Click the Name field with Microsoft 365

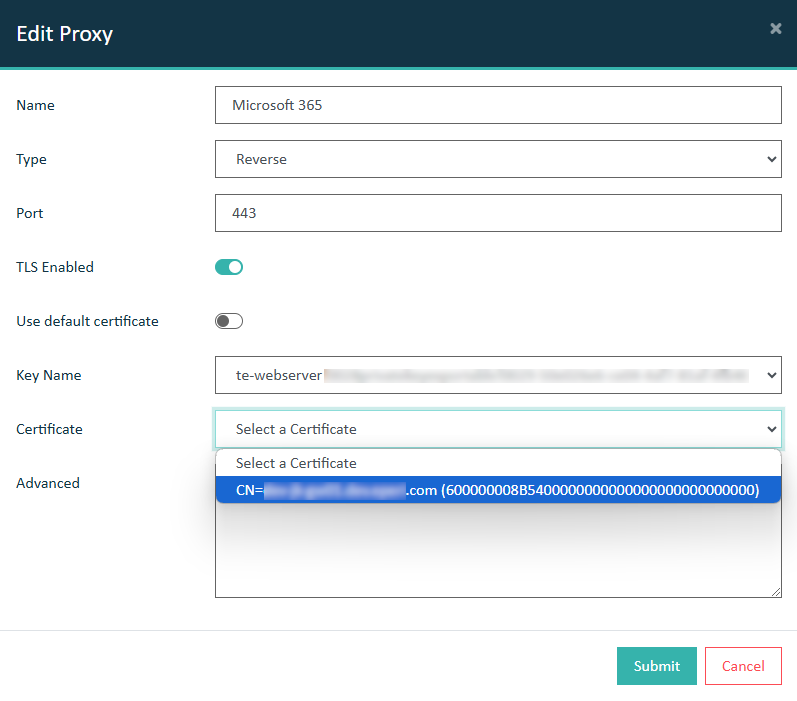tap(498, 105)
